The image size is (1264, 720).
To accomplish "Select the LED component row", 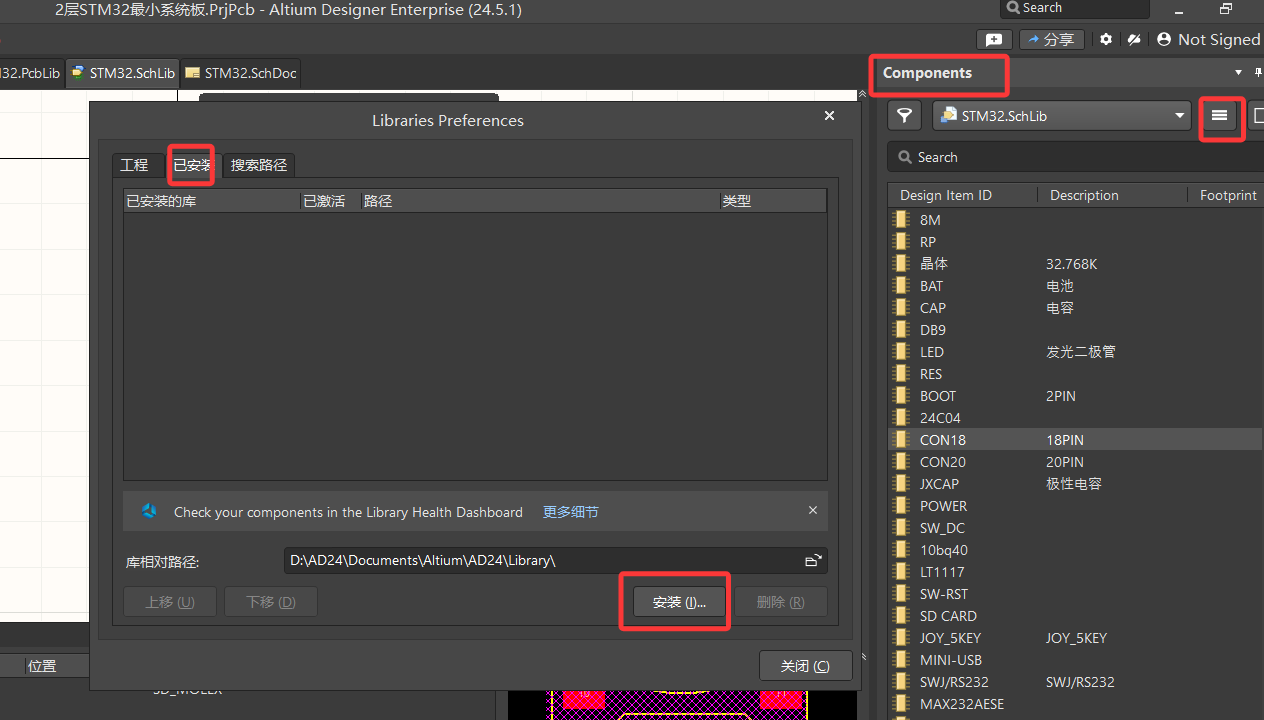I will point(1076,352).
